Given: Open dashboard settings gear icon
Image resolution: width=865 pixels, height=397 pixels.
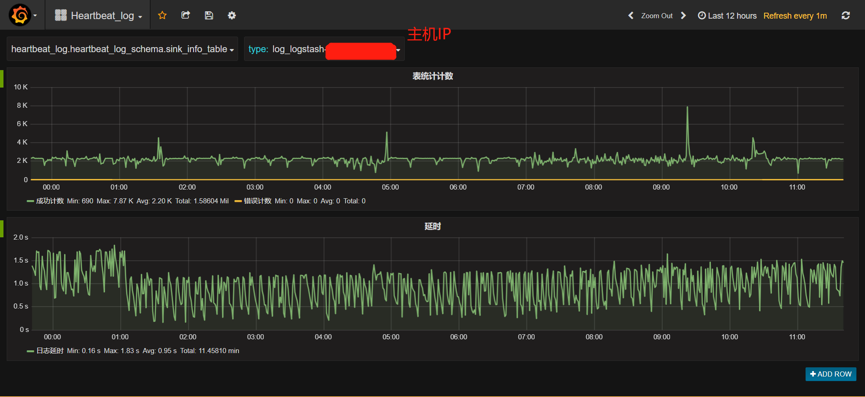Looking at the screenshot, I should click(x=232, y=15).
